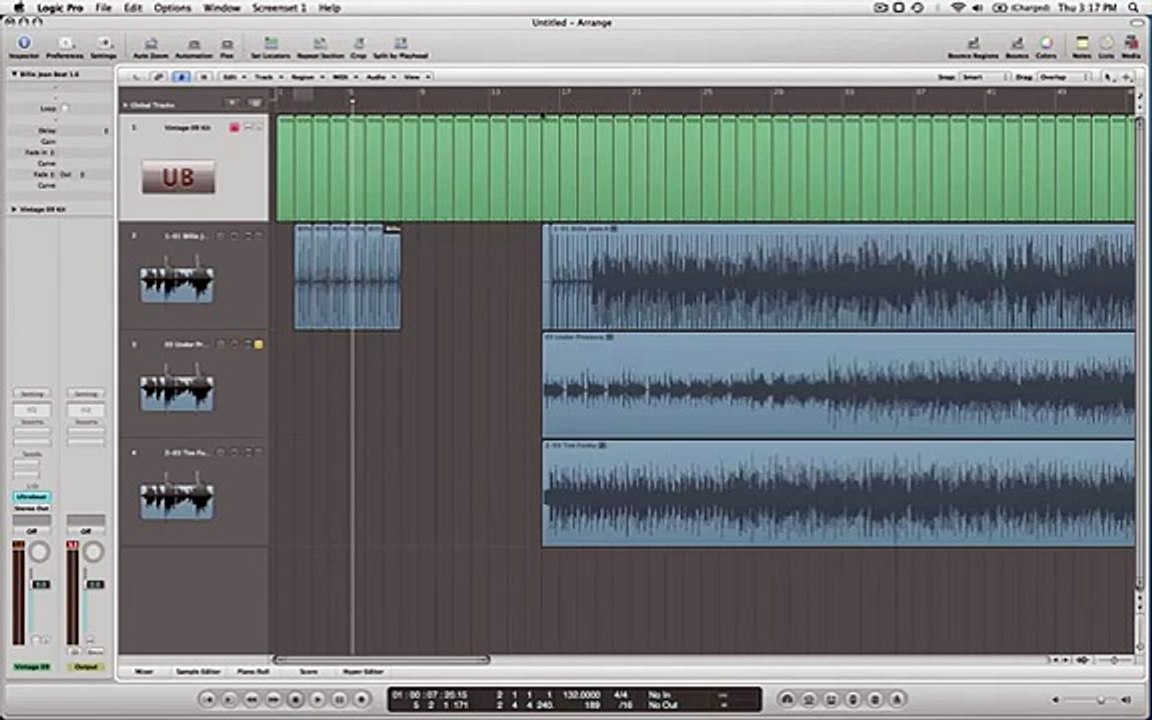Screen dimensions: 1152x720
Task: Toggle the metronome click button in transport
Action: click(x=897, y=699)
